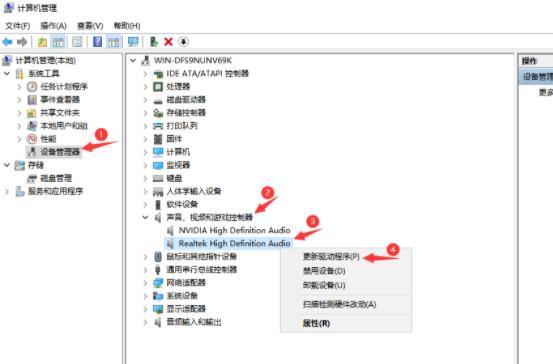Expand the 磁盘驱动器 category
The width and height of the screenshot is (553, 364).
(x=145, y=100)
